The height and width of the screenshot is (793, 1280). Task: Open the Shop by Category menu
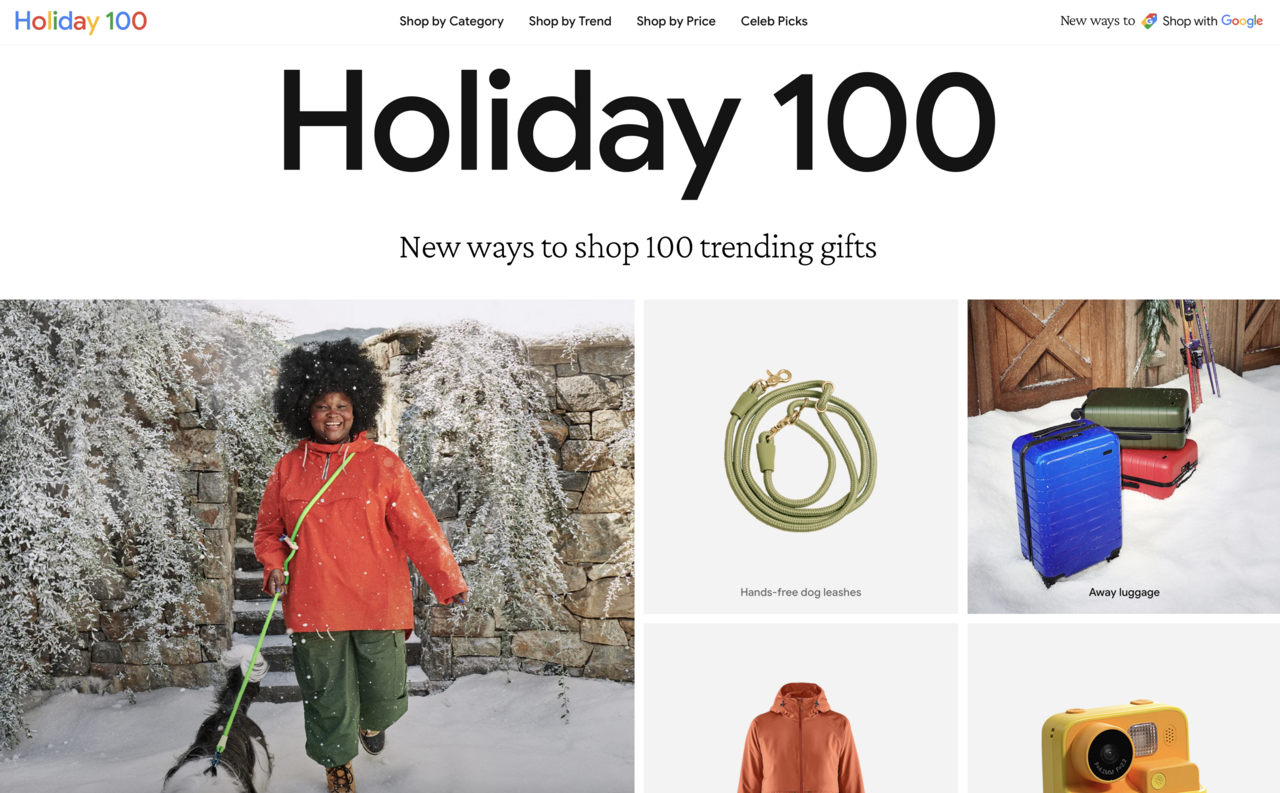451,21
